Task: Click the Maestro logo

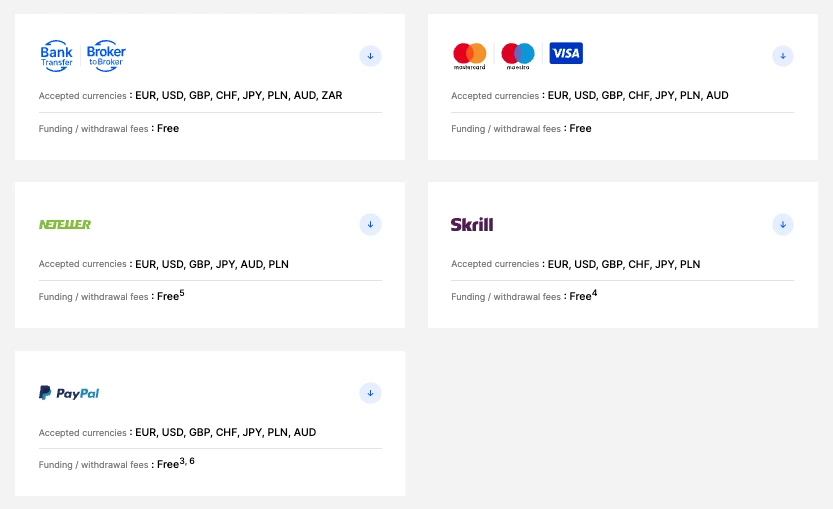Action: tap(518, 56)
